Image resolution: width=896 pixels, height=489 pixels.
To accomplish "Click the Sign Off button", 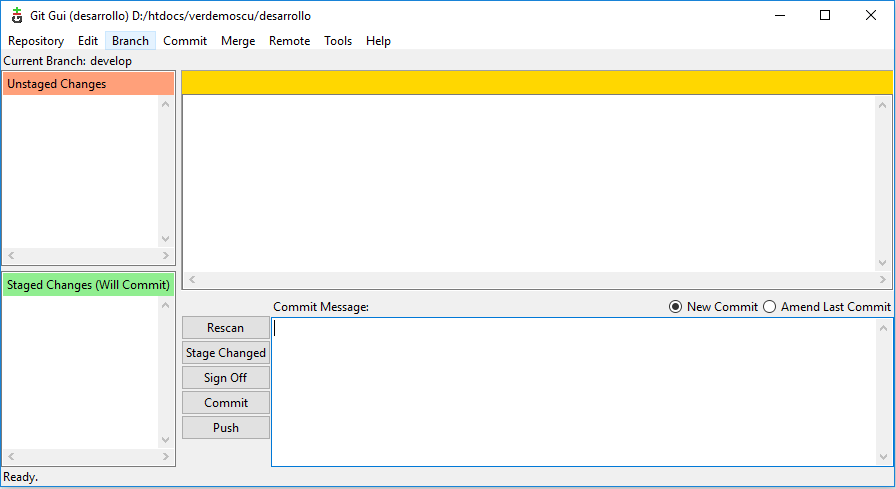I will (226, 378).
